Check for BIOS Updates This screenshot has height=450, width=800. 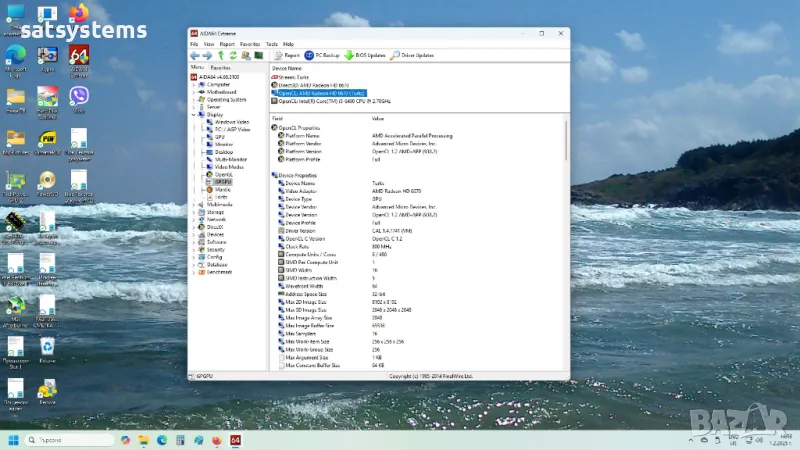364,55
